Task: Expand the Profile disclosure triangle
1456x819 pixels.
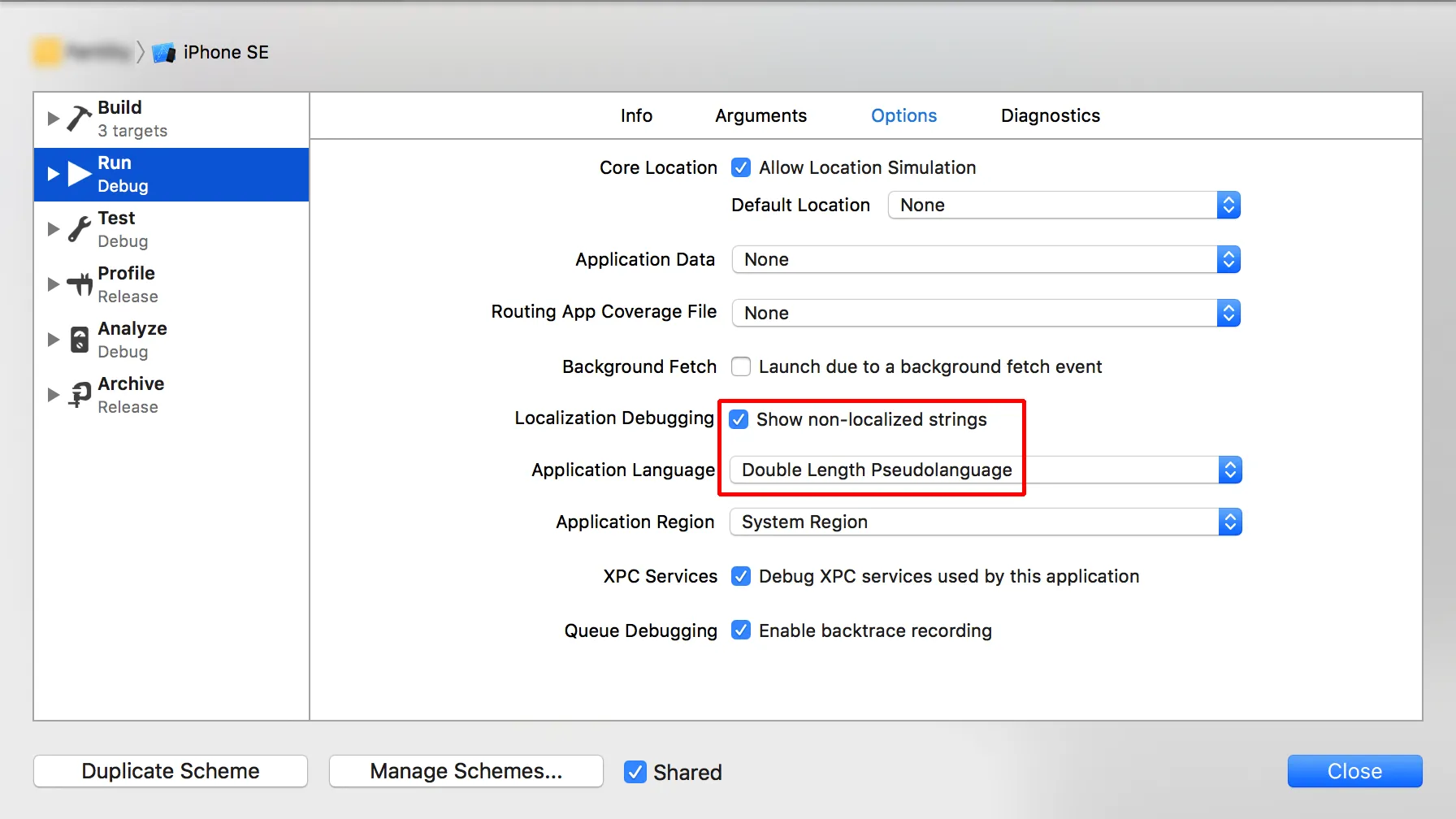Action: coord(54,284)
